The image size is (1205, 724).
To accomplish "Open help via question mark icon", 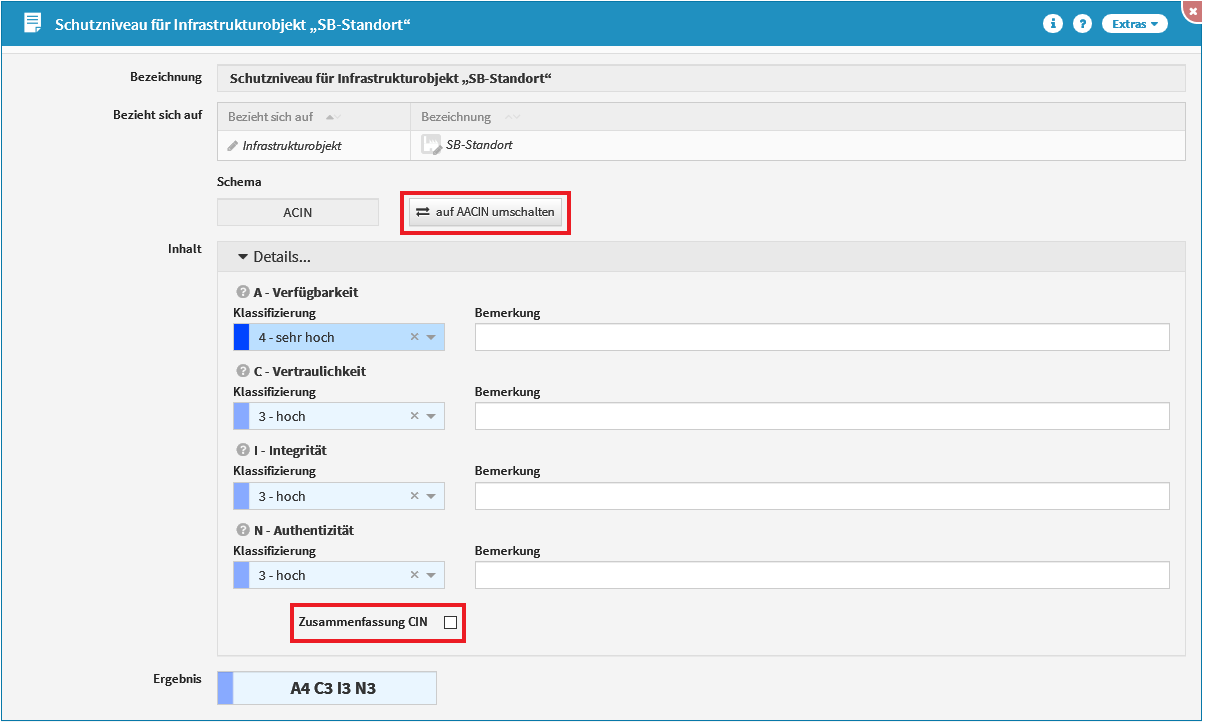I will (1082, 24).
